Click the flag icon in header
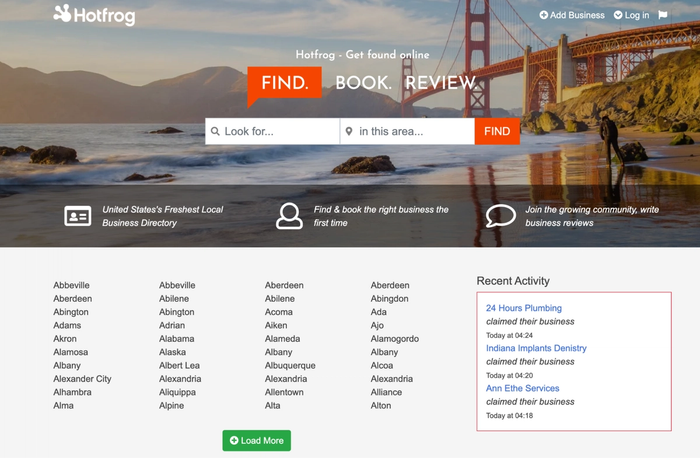Viewport: 700px width, 458px height. click(x=663, y=15)
